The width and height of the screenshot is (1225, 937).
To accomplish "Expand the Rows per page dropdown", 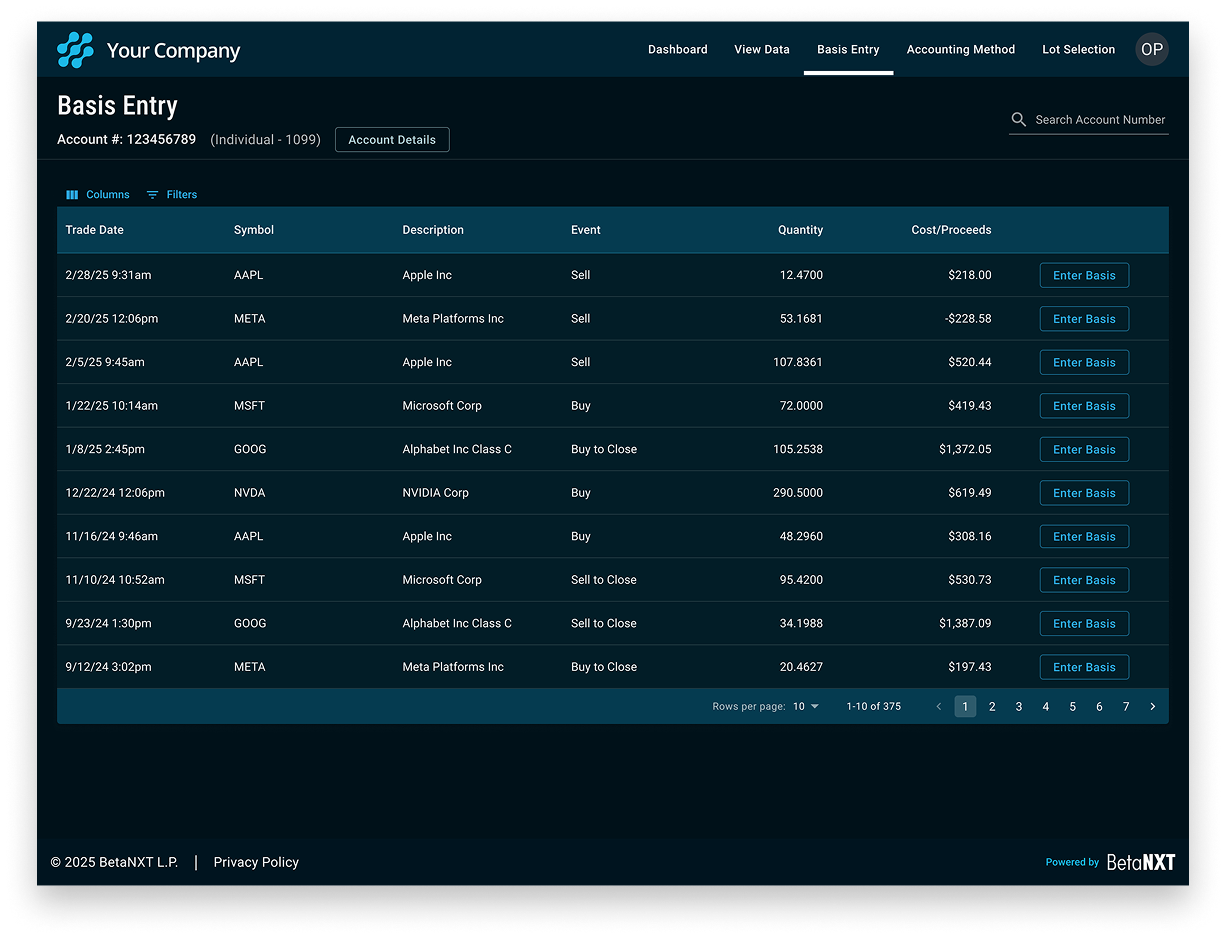I will coord(806,707).
